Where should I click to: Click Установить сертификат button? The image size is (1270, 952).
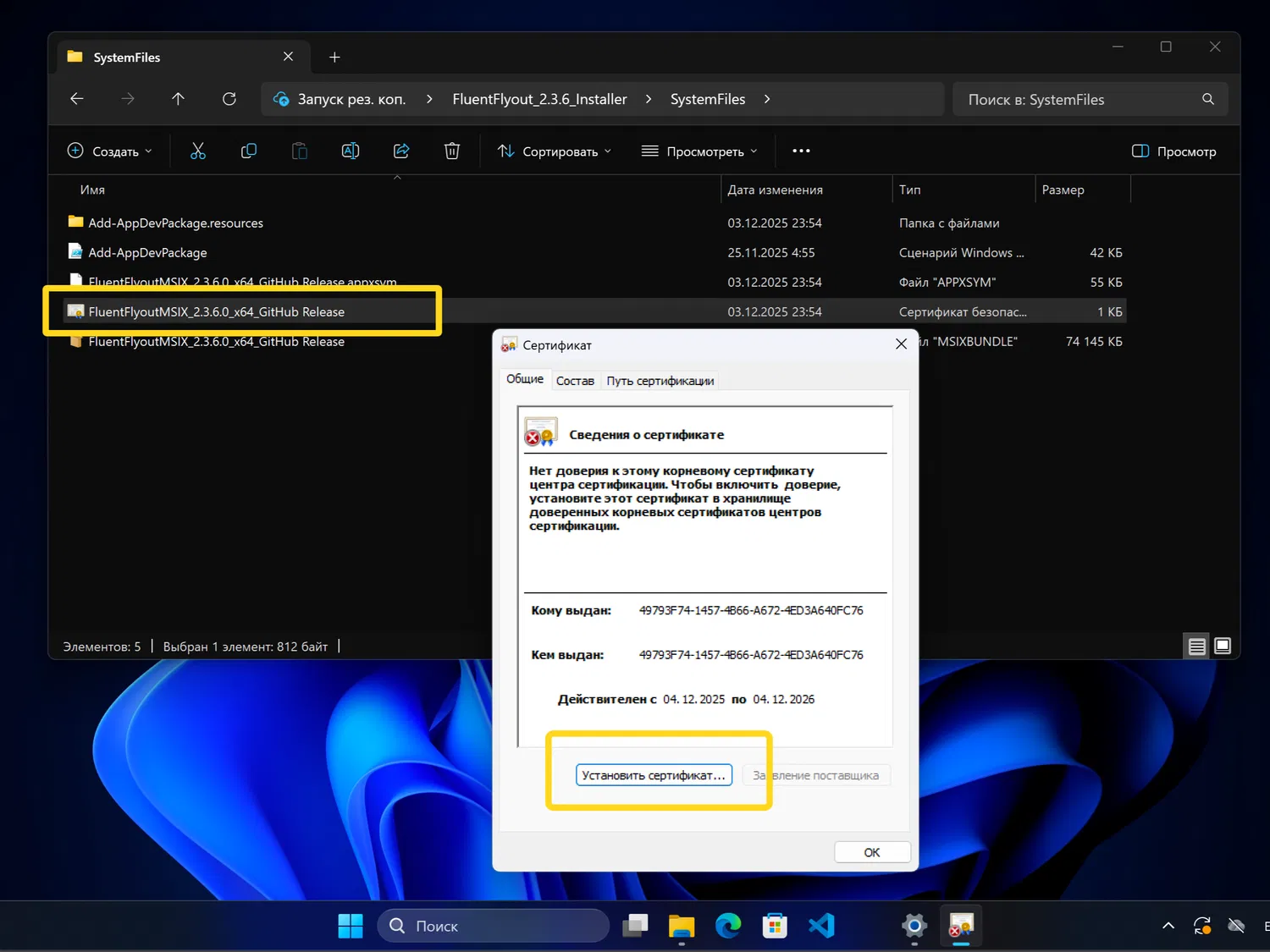653,775
